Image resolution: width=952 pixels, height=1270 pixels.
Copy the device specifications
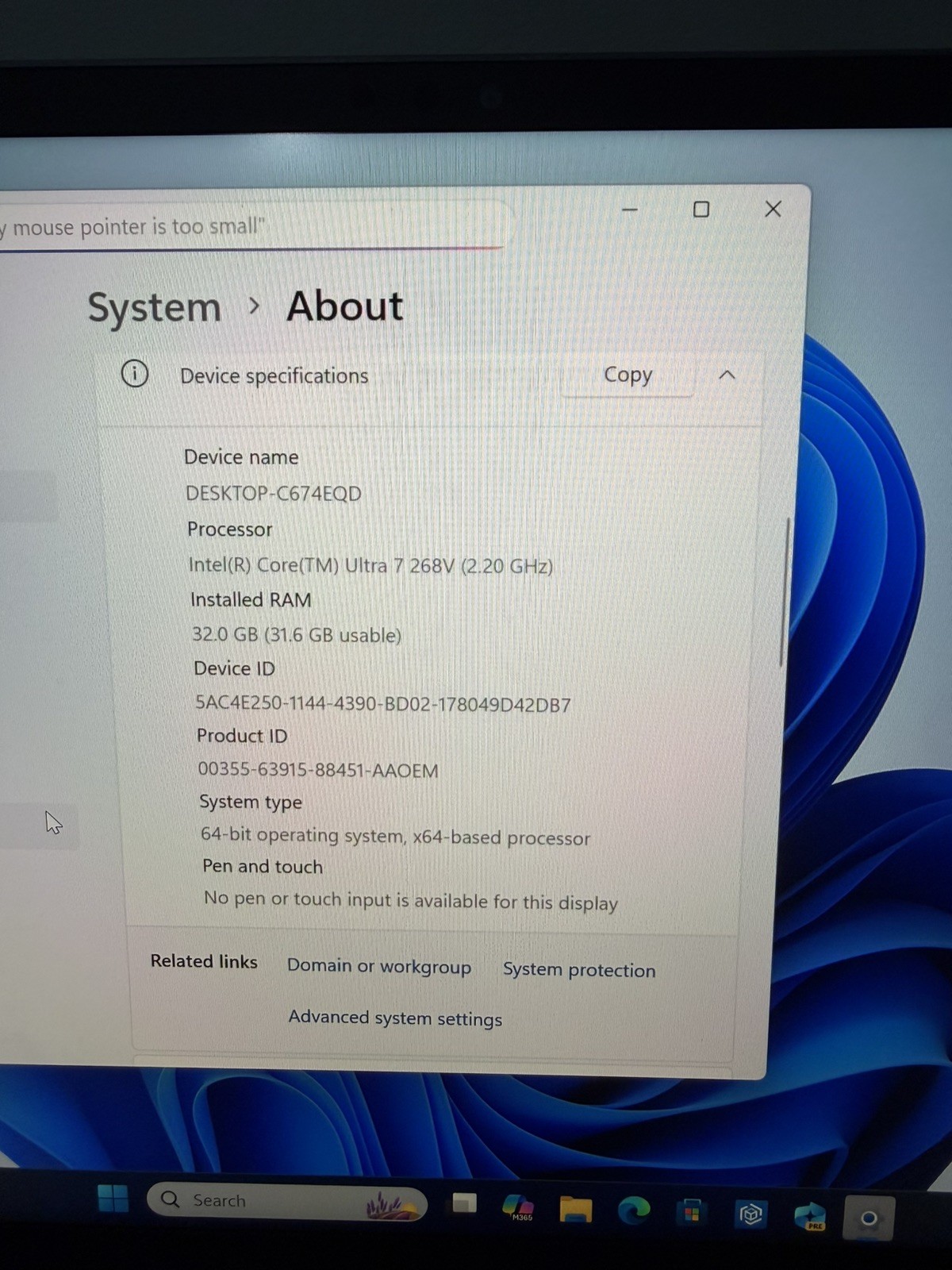point(628,375)
